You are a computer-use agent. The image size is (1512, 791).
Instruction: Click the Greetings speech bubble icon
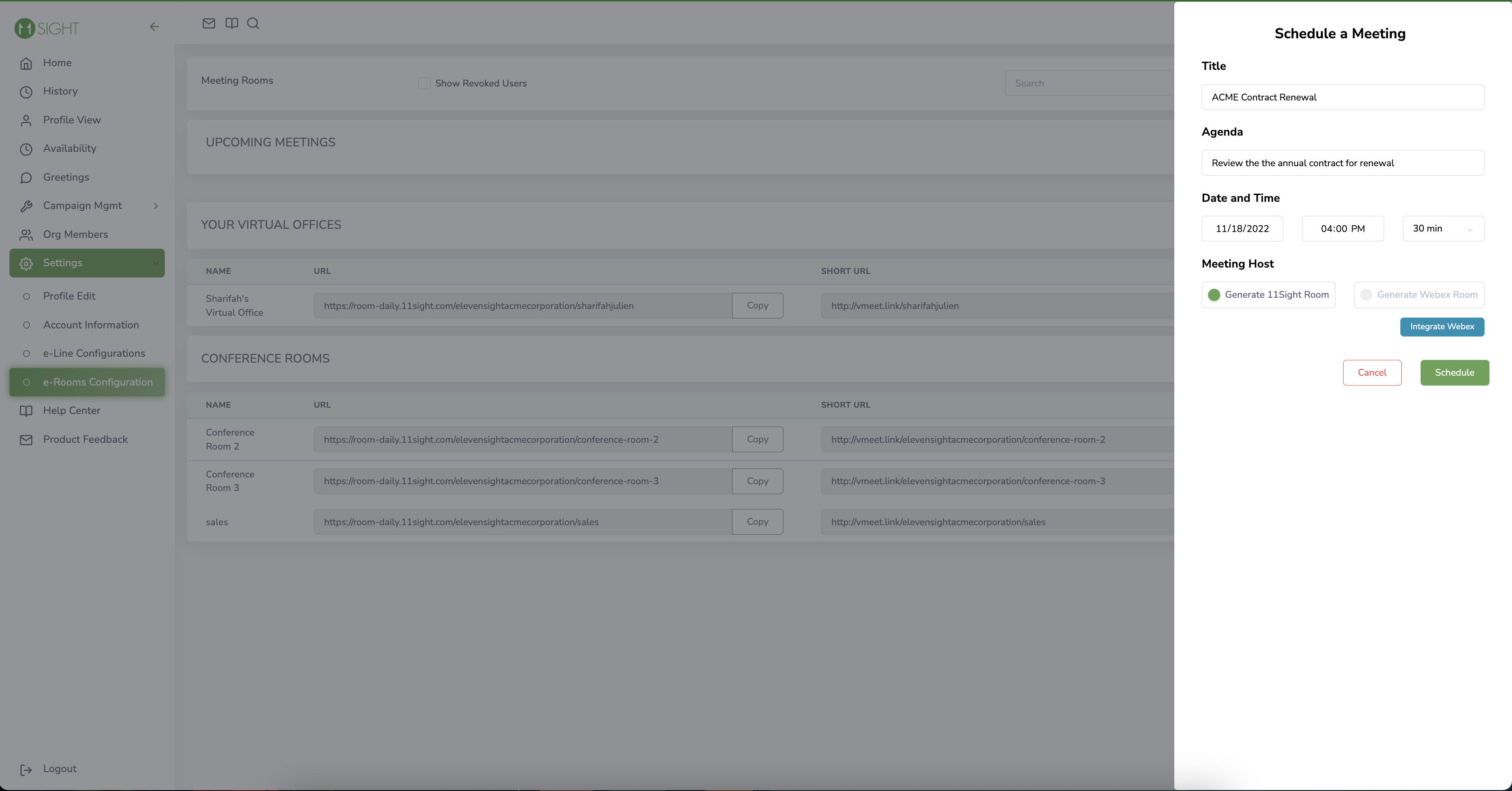pyautogui.click(x=26, y=178)
